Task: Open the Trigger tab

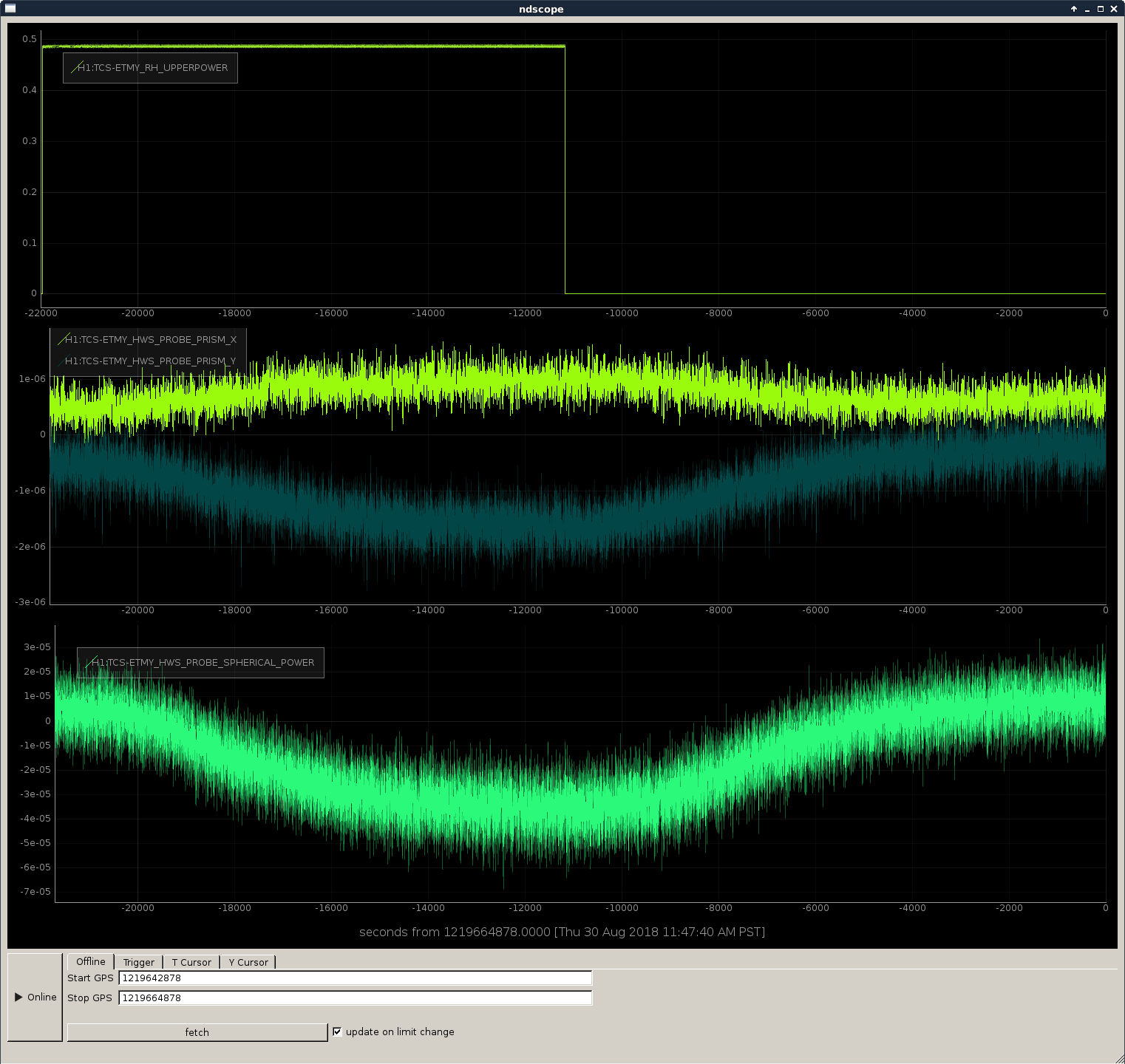Action: click(139, 962)
